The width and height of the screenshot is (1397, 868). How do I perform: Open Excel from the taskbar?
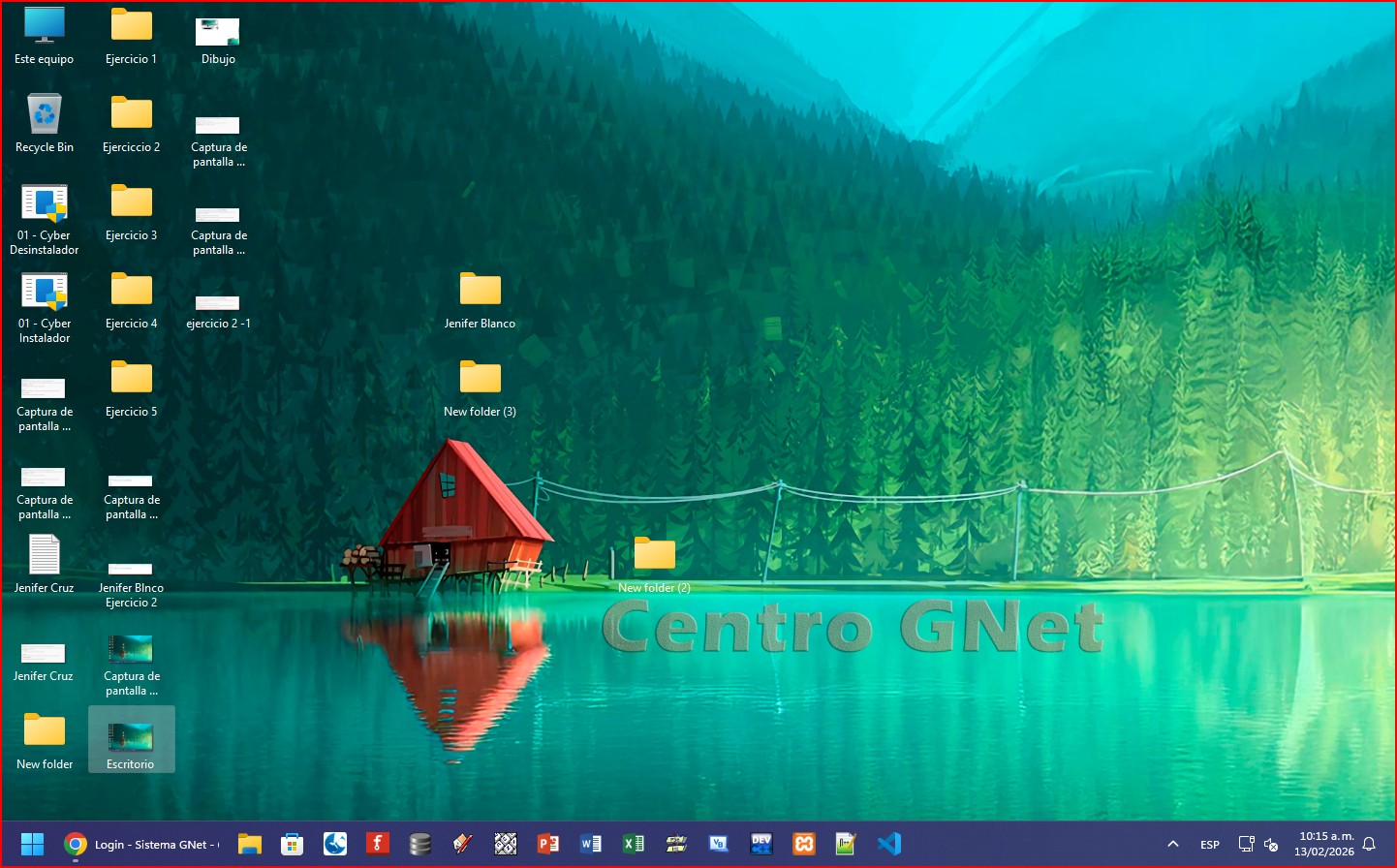634,844
